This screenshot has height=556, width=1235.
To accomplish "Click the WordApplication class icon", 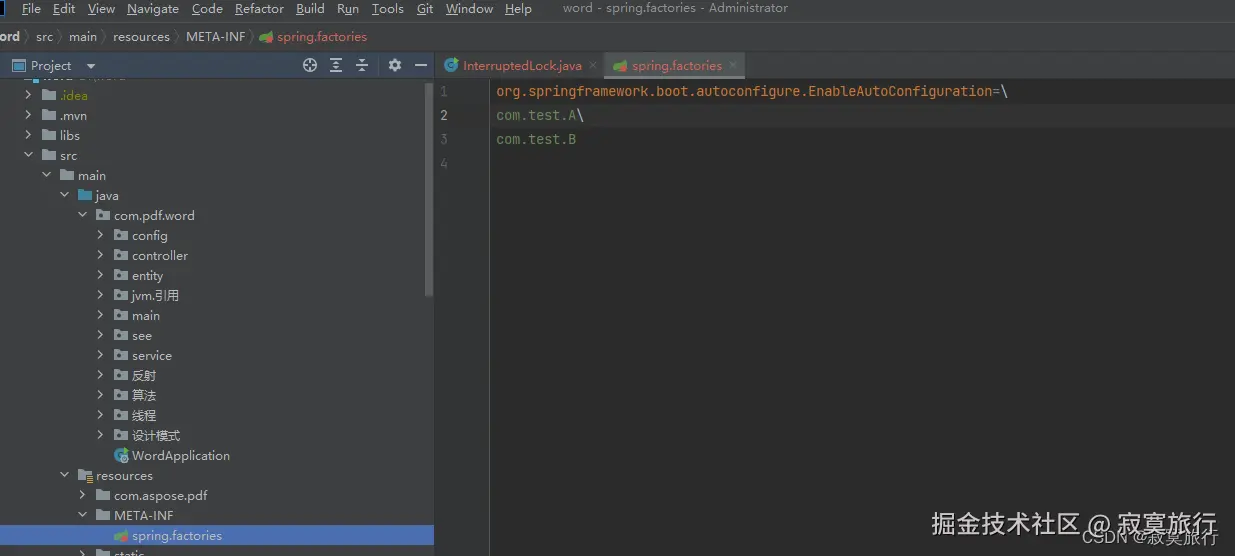I will tap(121, 455).
